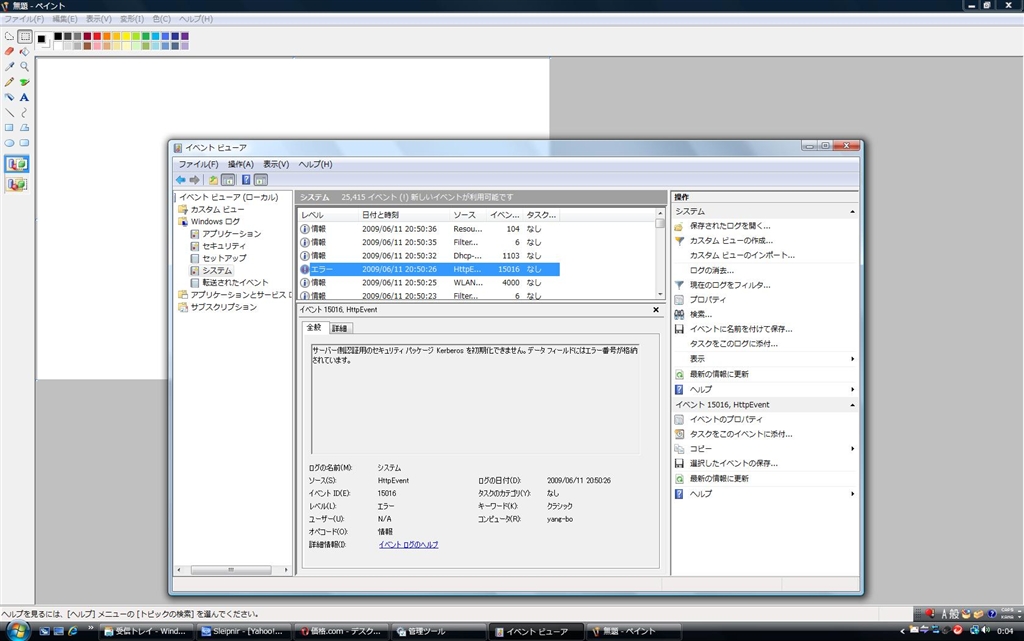Switch to the 詳細 tab in event details
Image resolution: width=1024 pixels, height=641 pixels.
[x=340, y=328]
